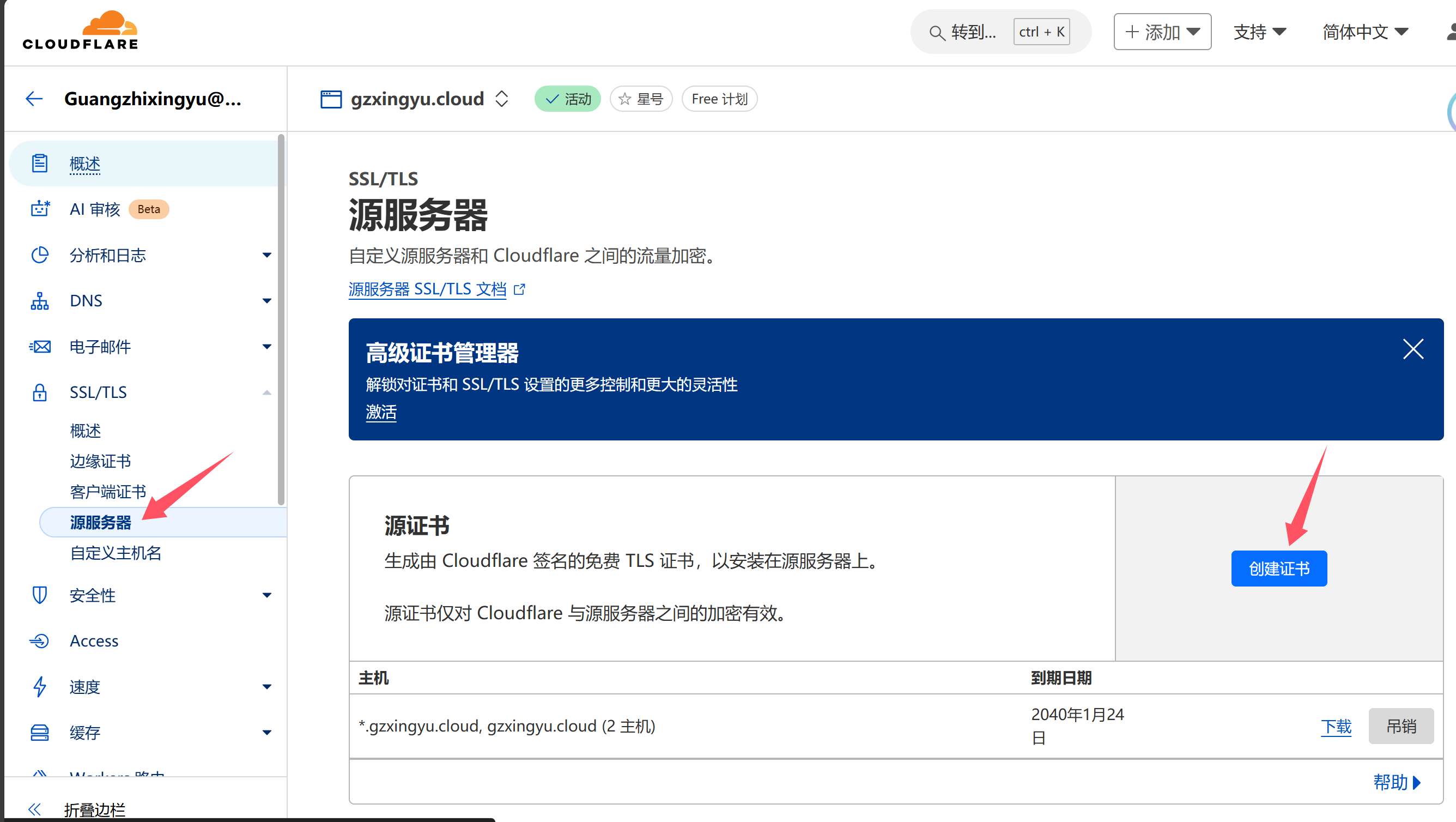Click the *.gzxingyu.cloud host row text
This screenshot has width=1456, height=822.
(x=506, y=726)
